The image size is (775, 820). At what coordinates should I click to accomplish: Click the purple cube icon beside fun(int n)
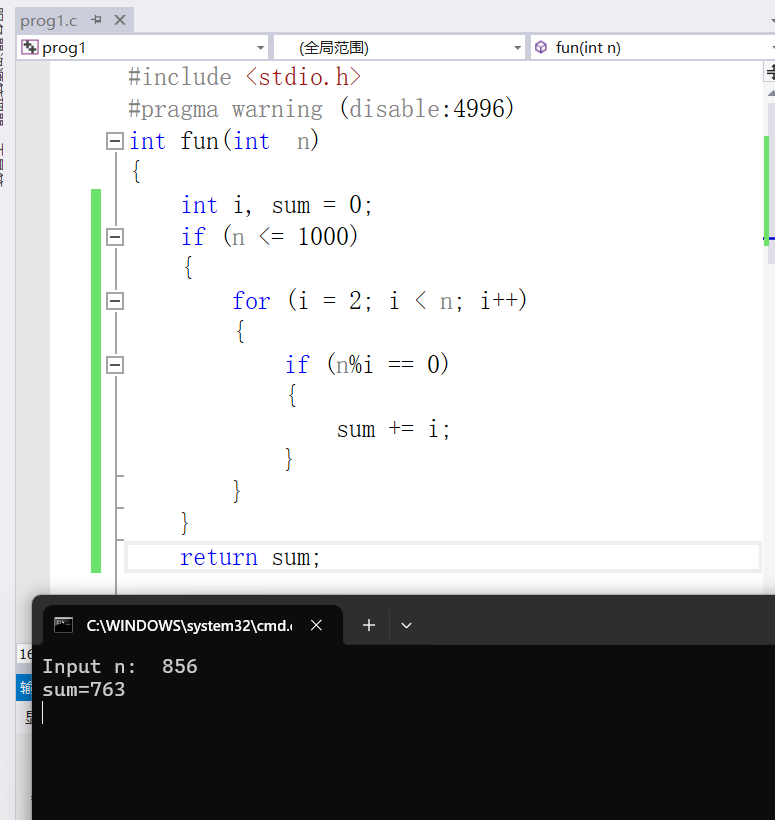click(x=541, y=48)
